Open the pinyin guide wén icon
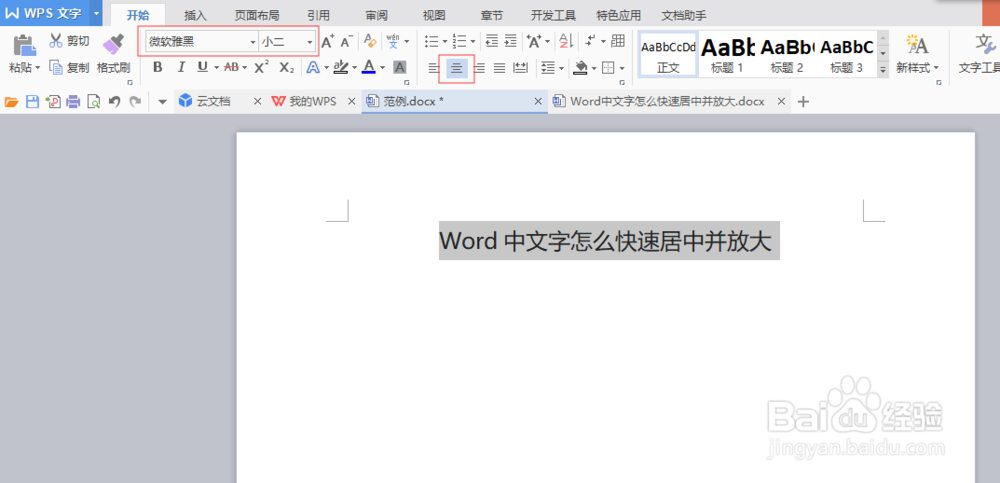The image size is (1000, 483). tap(393, 42)
